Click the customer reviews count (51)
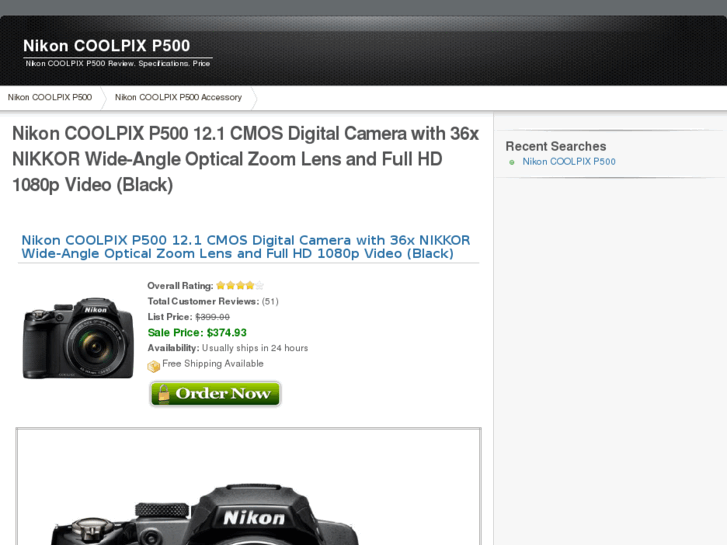Screen dimensions: 727x545 tap(270, 301)
